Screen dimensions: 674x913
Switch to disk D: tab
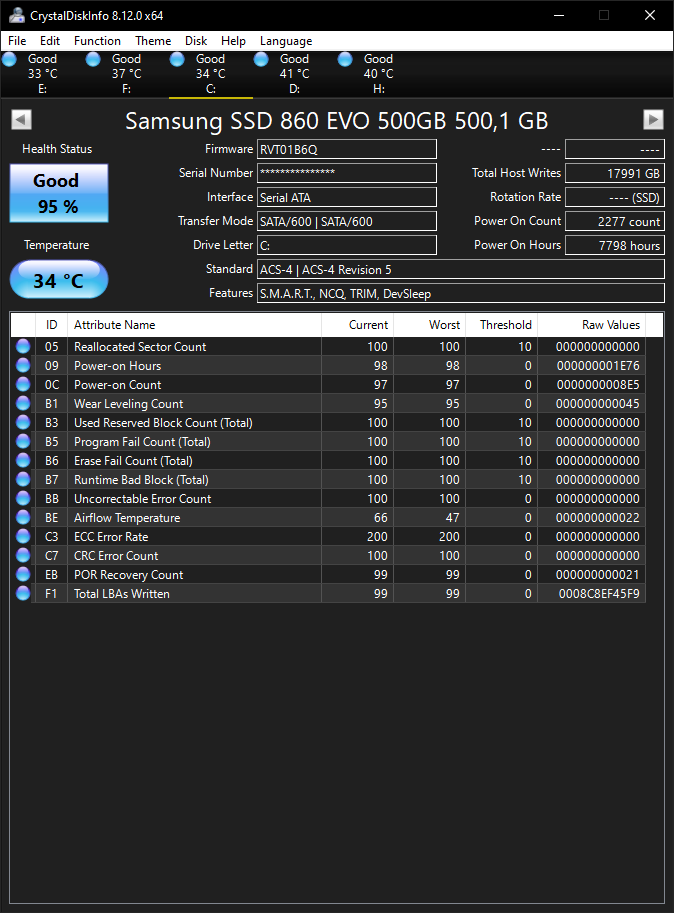(x=295, y=74)
